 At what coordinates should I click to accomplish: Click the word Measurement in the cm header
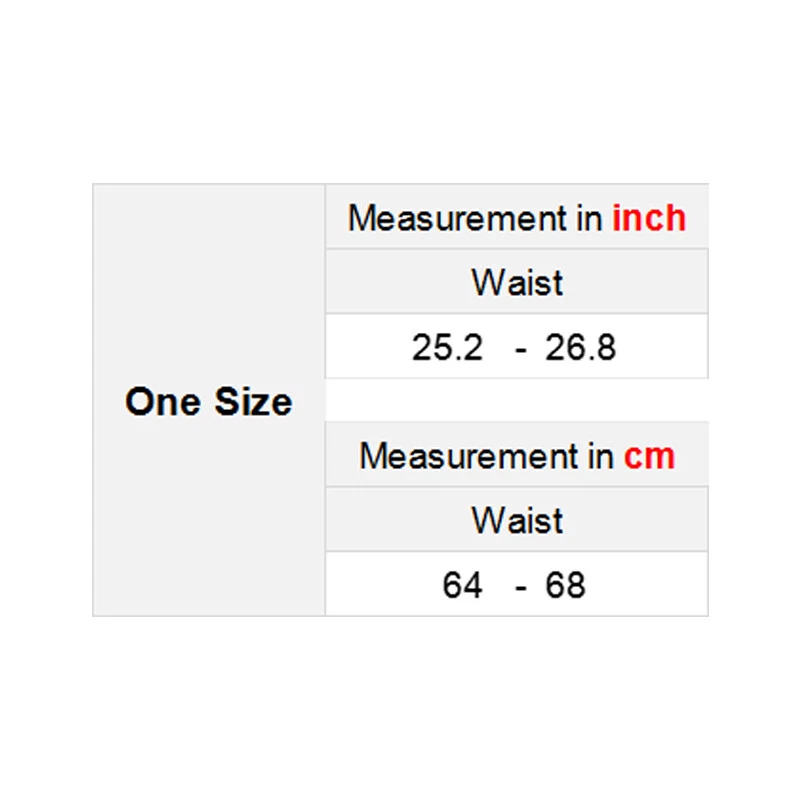click(x=470, y=457)
